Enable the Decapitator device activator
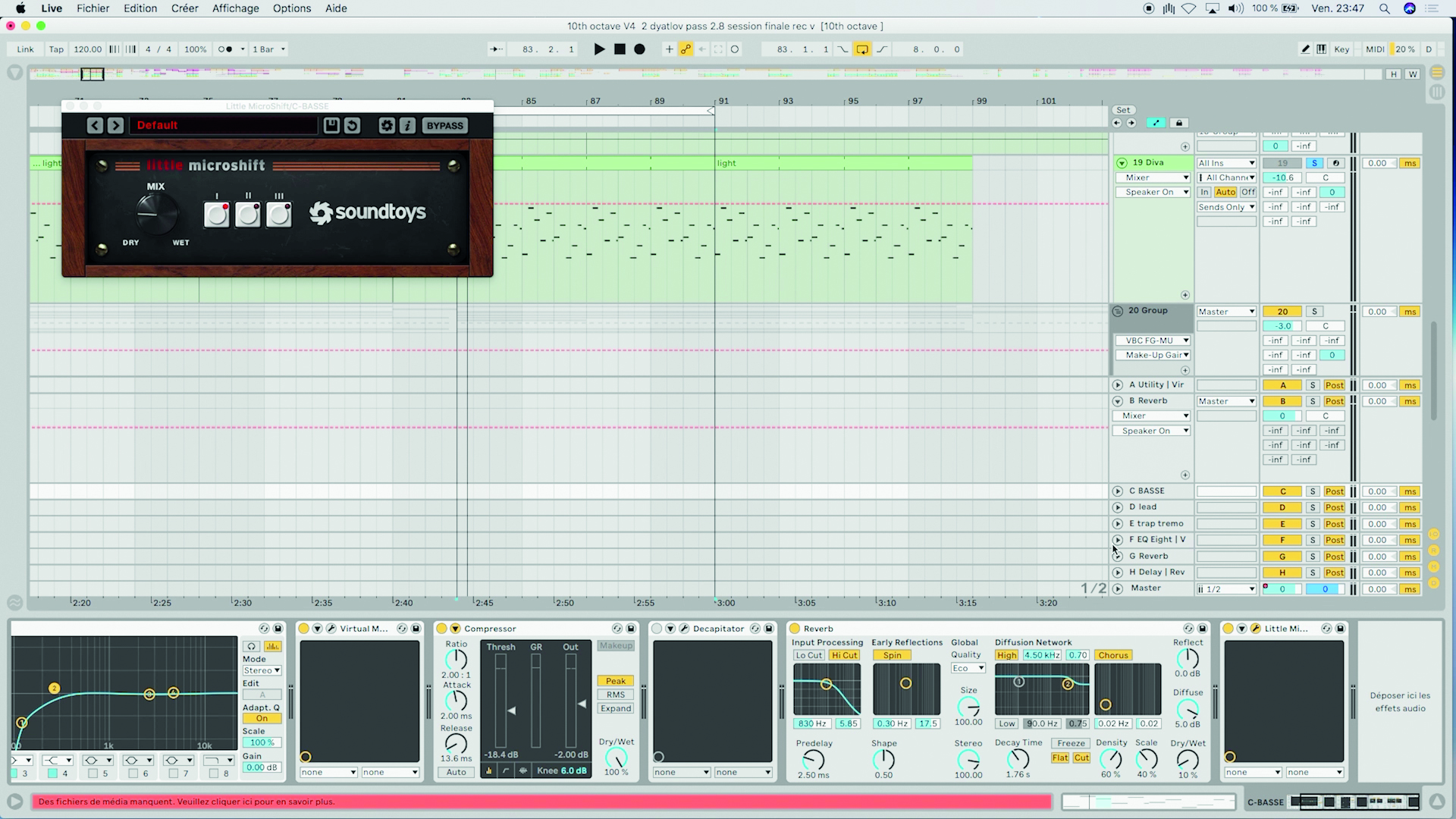This screenshot has width=1456, height=819. click(x=657, y=629)
